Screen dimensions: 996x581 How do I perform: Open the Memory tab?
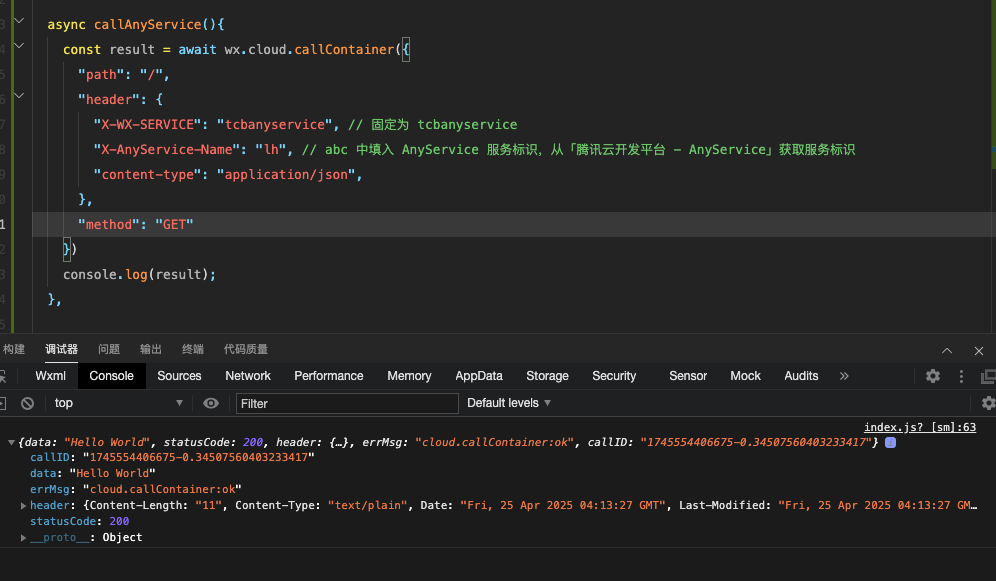point(409,376)
